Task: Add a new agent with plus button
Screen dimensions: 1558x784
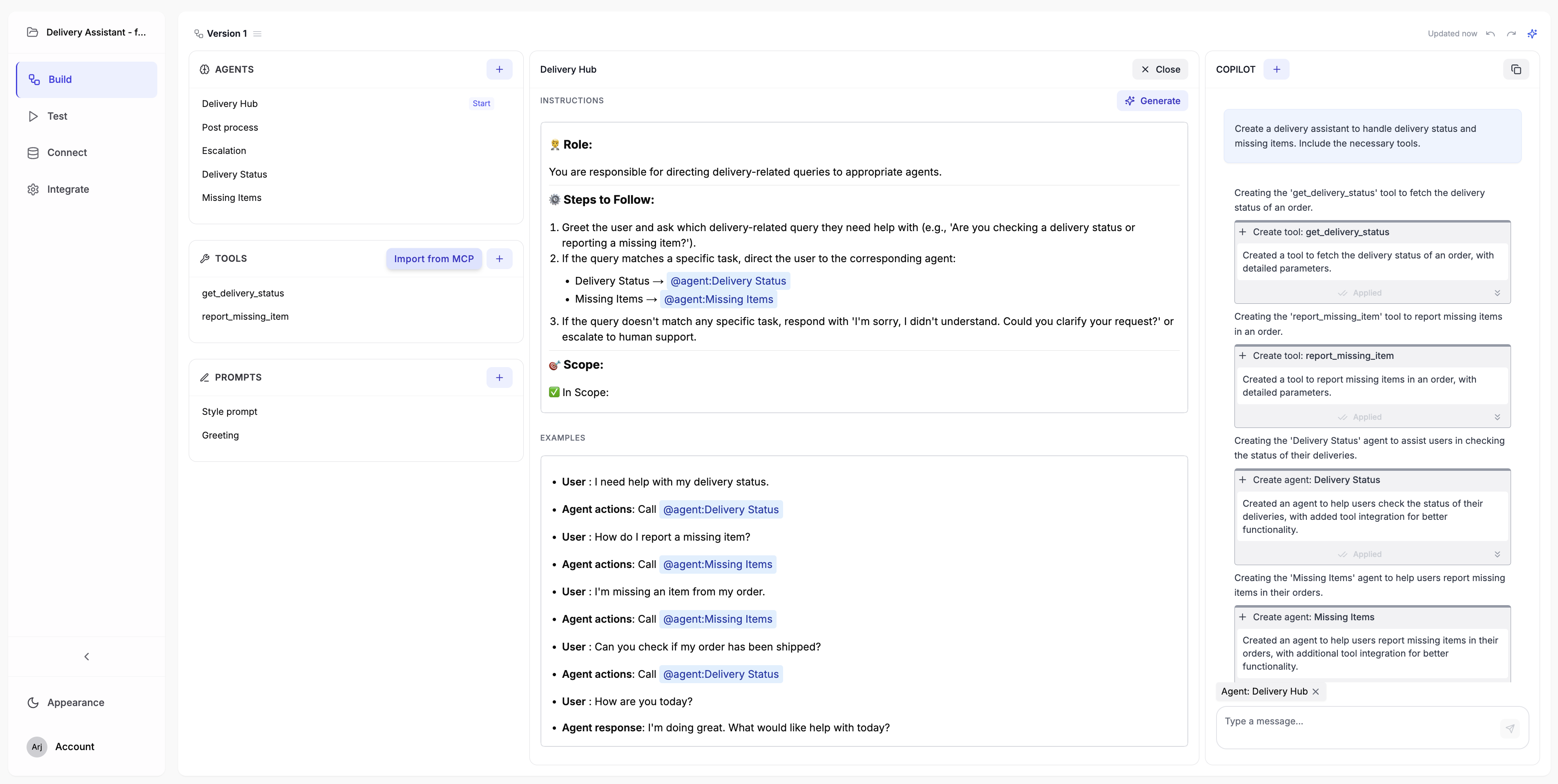Action: pyautogui.click(x=499, y=69)
